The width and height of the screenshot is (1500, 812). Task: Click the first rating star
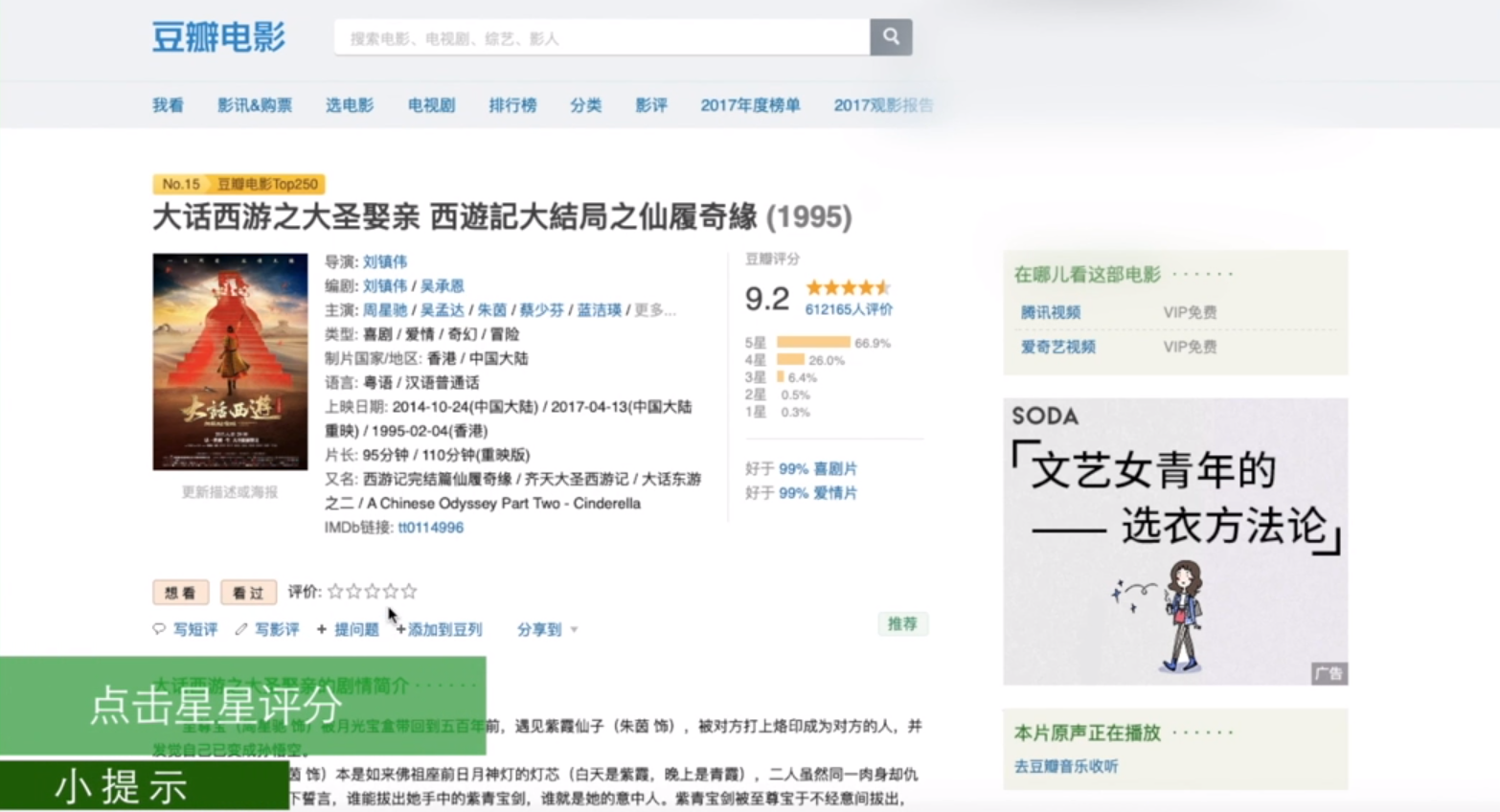335,592
